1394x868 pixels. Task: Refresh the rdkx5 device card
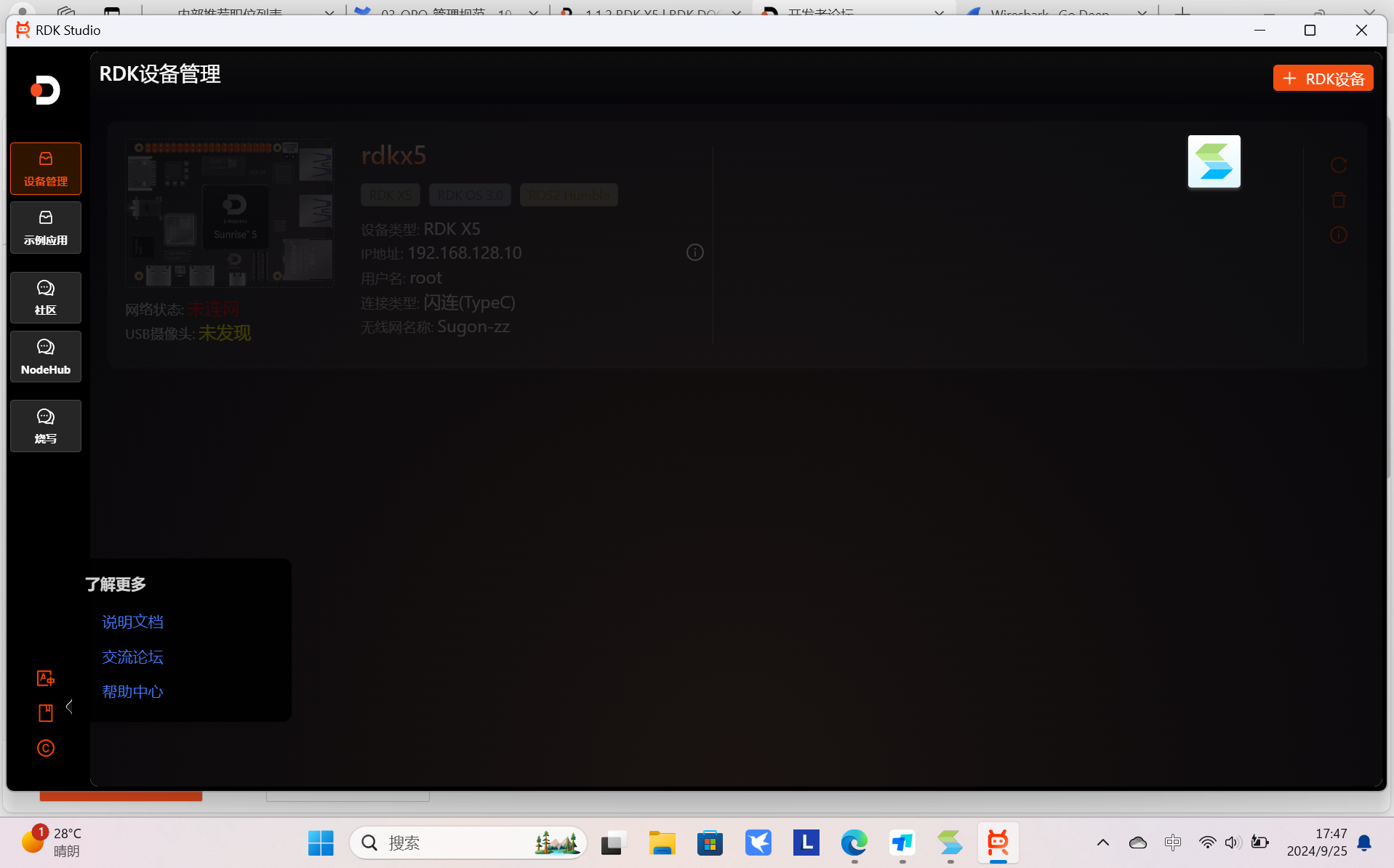(x=1339, y=165)
